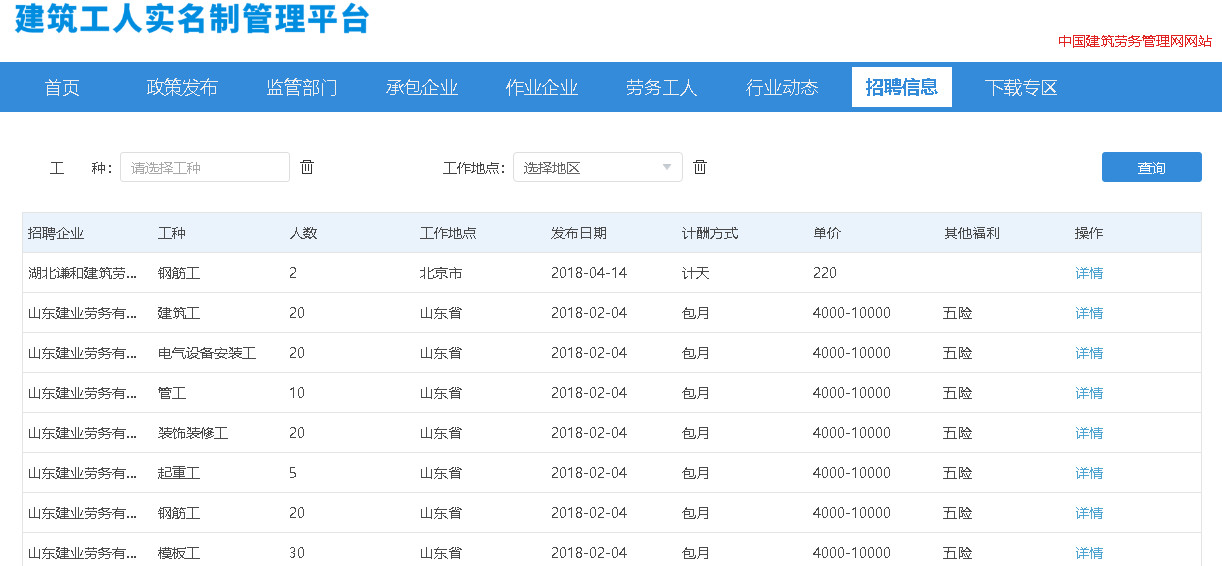Visit the 中国建筑劳务管理网网站 link
The height and width of the screenshot is (566, 1222).
coord(1135,41)
